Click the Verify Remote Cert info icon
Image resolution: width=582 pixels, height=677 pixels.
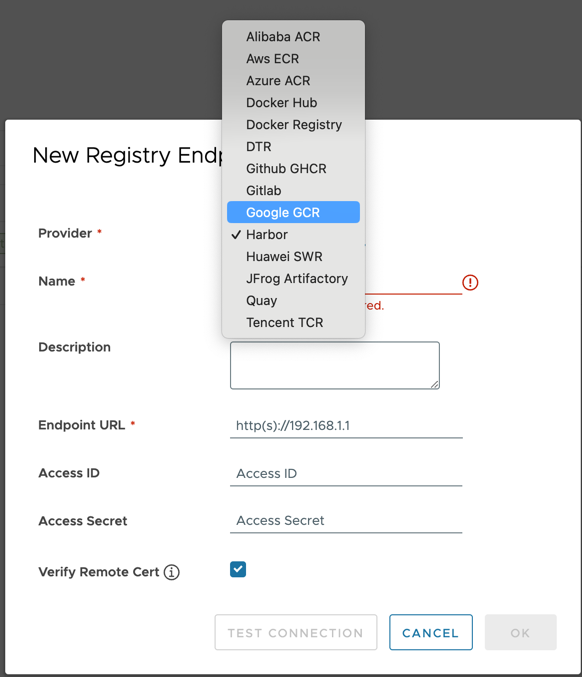[171, 572]
